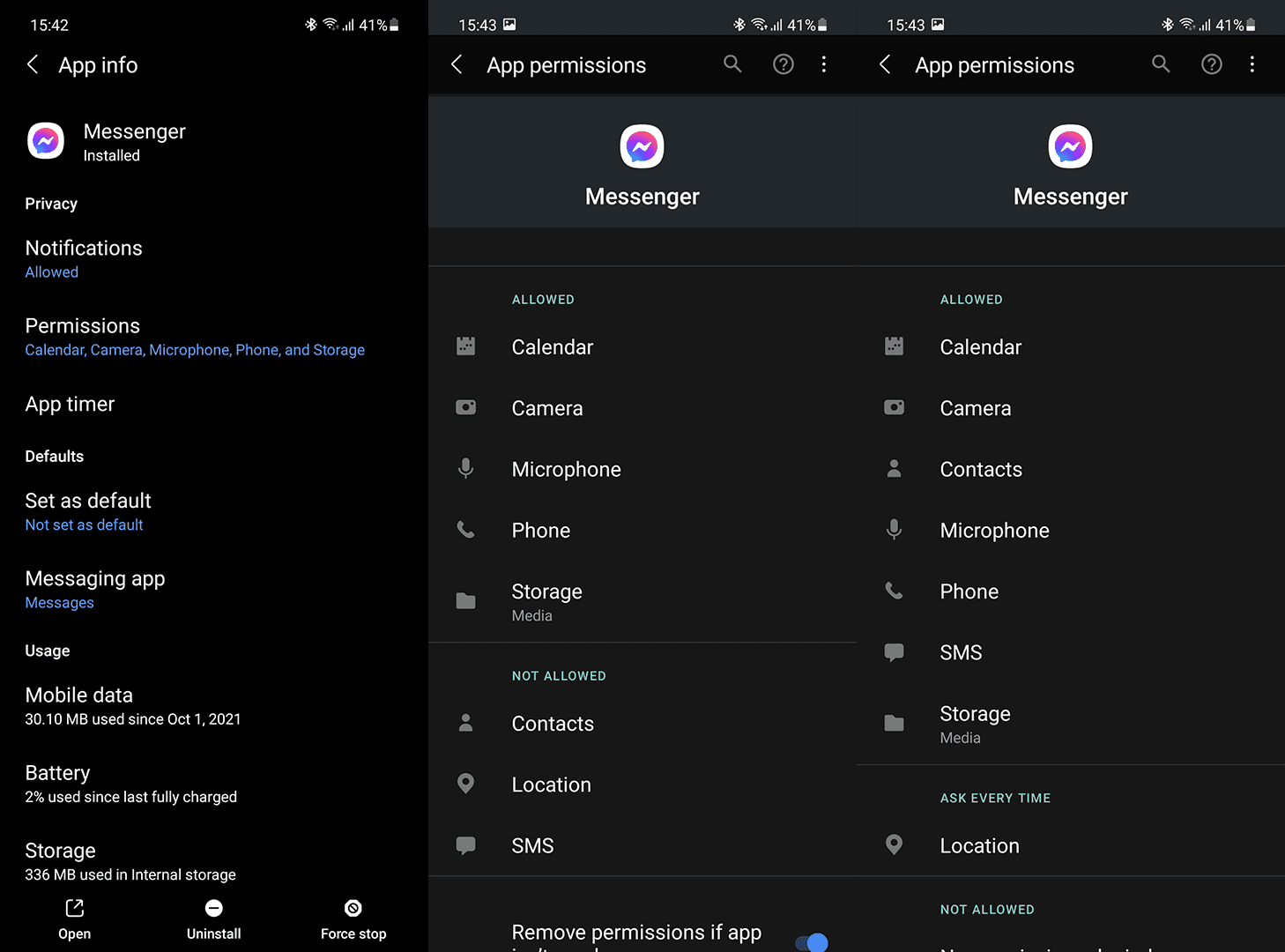The image size is (1285, 952).
Task: Tap SMS bubble icon under Not allowed, middle screen
Action: 466,845
